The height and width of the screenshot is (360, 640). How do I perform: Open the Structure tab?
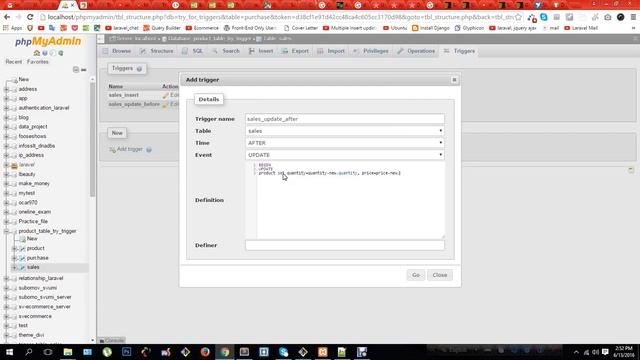[157, 51]
